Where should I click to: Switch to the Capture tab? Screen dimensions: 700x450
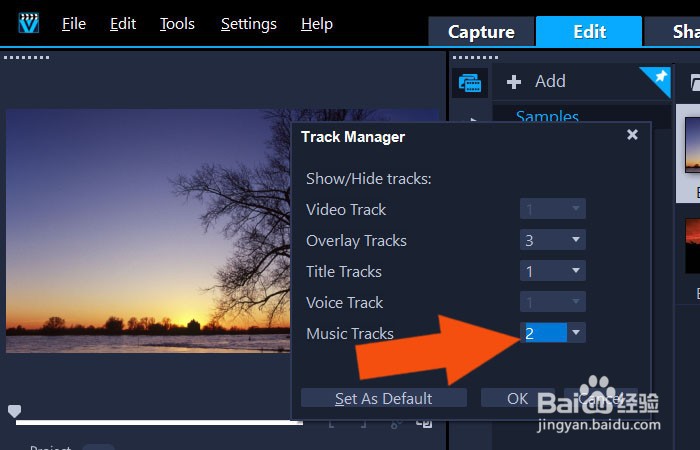click(481, 31)
